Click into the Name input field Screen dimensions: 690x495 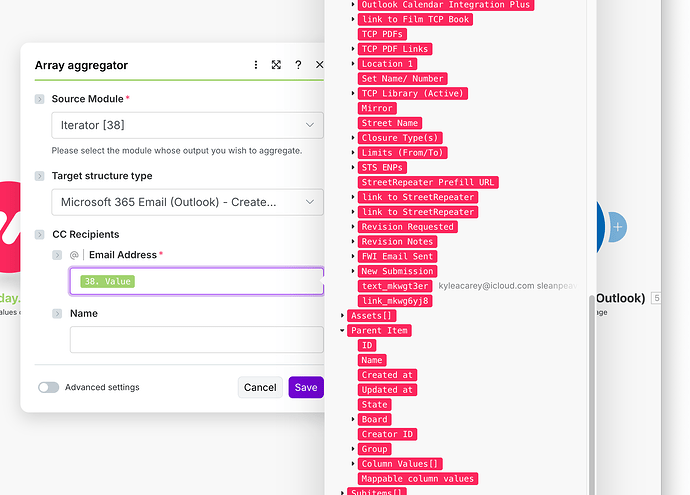click(196, 340)
